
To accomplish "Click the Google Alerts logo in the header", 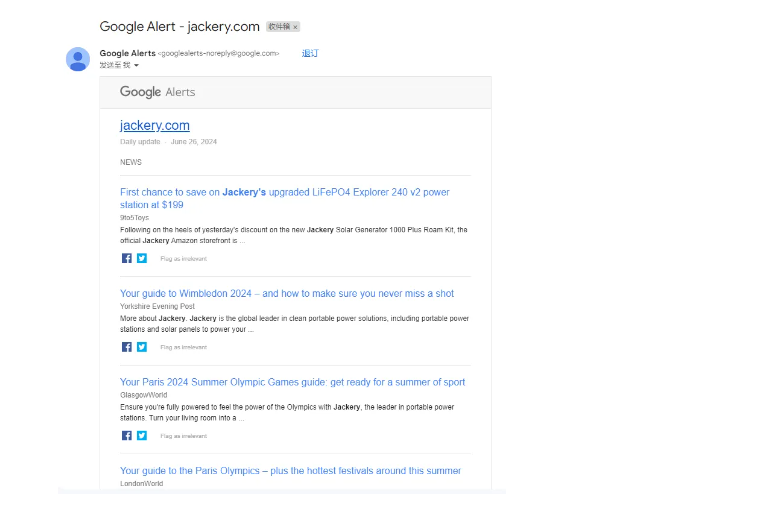I will (x=157, y=92).
